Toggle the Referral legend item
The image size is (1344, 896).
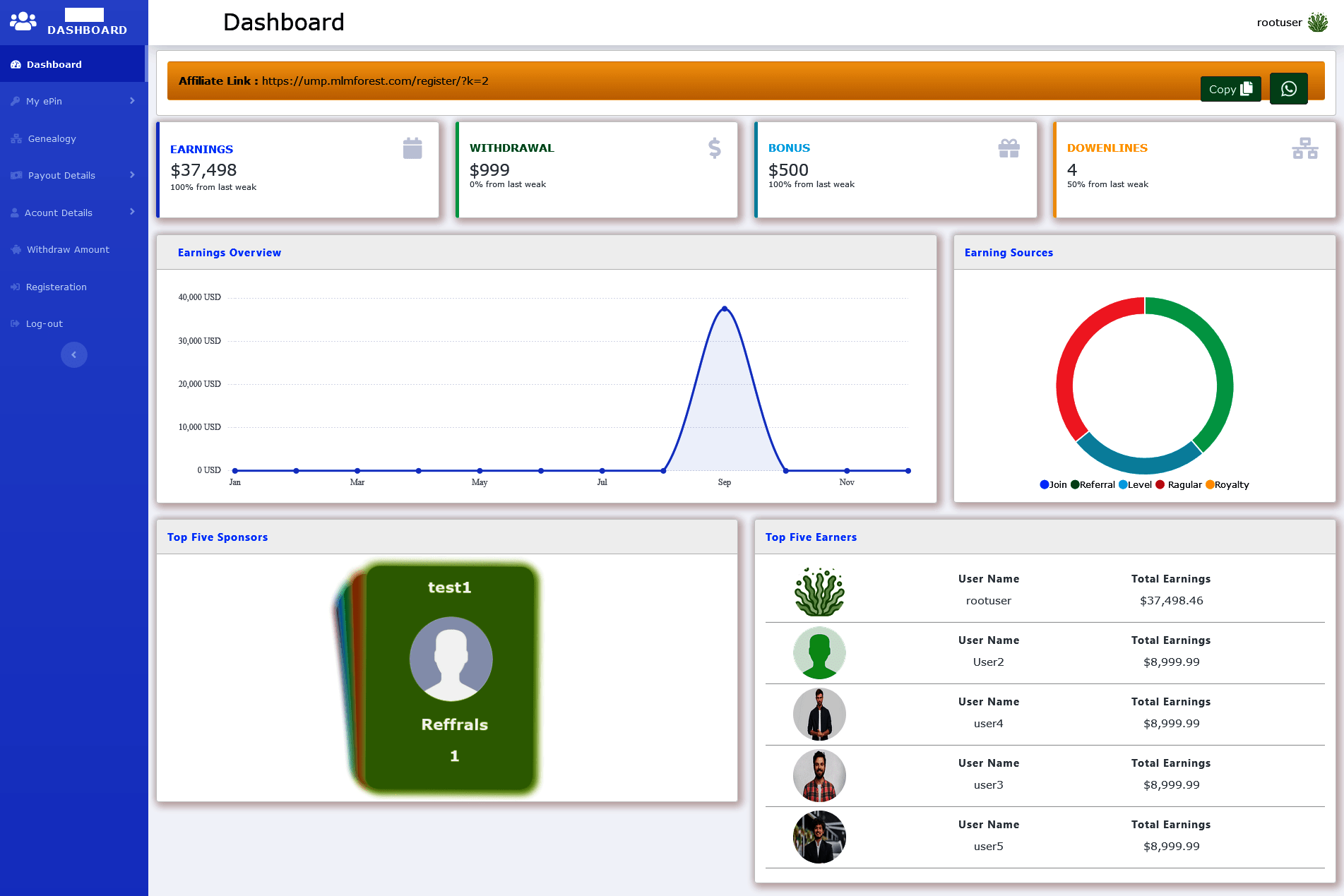coord(1093,484)
